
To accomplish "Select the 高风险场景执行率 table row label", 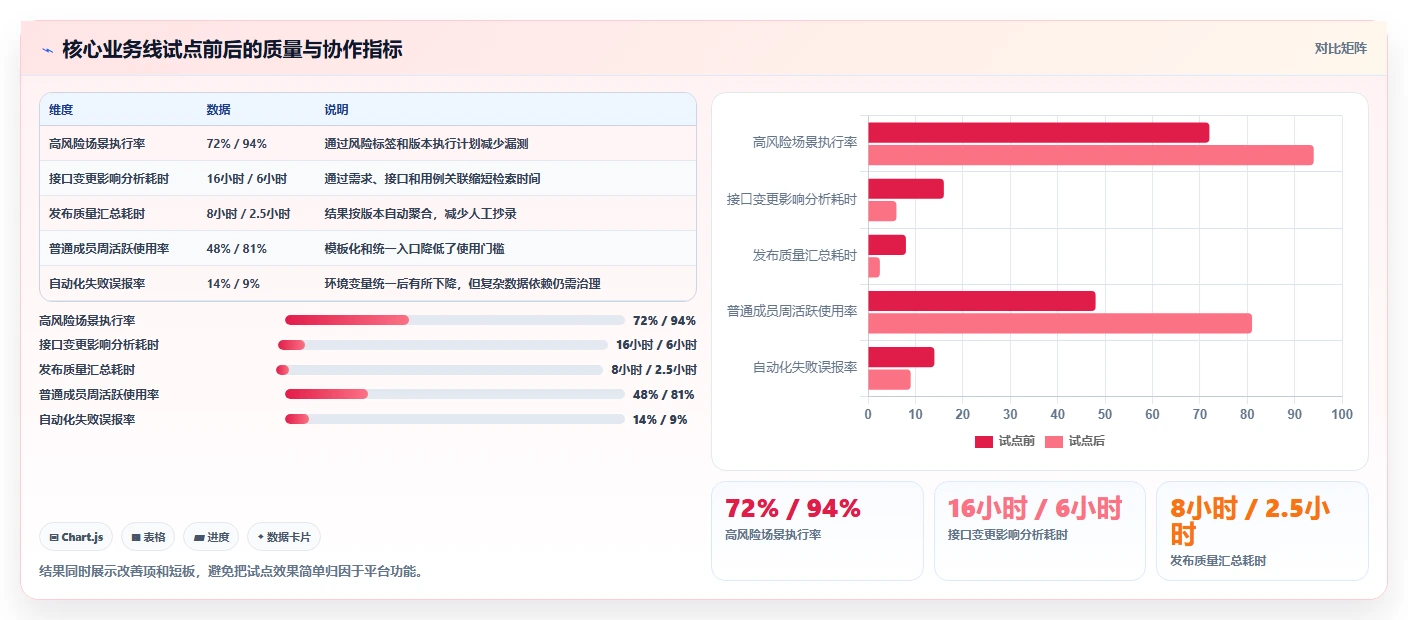I will click(x=97, y=144).
